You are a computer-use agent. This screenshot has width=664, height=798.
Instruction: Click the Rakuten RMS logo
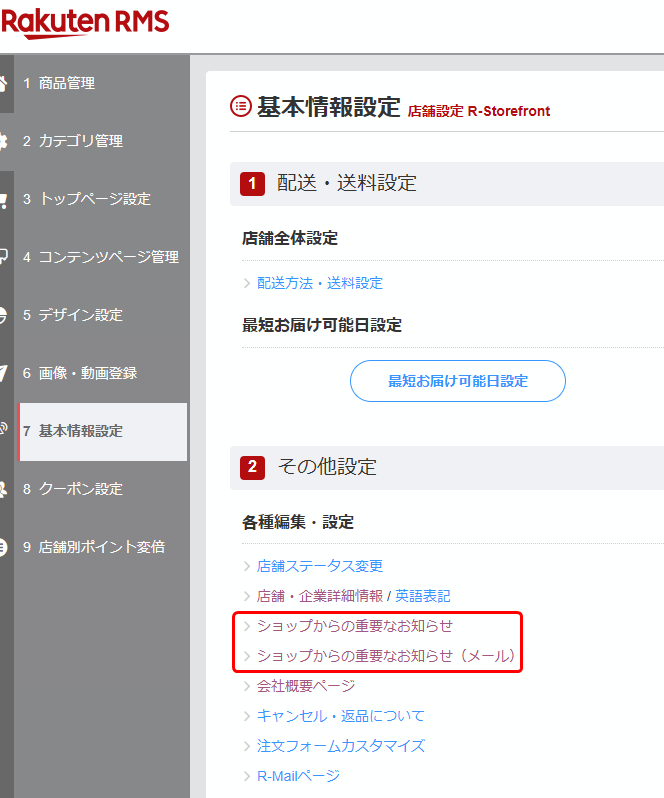click(84, 23)
